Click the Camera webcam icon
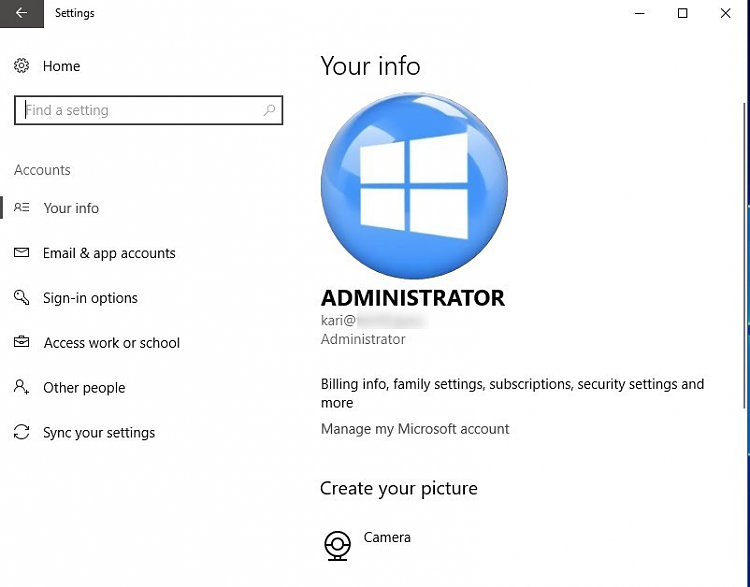The width and height of the screenshot is (750, 587). click(337, 545)
